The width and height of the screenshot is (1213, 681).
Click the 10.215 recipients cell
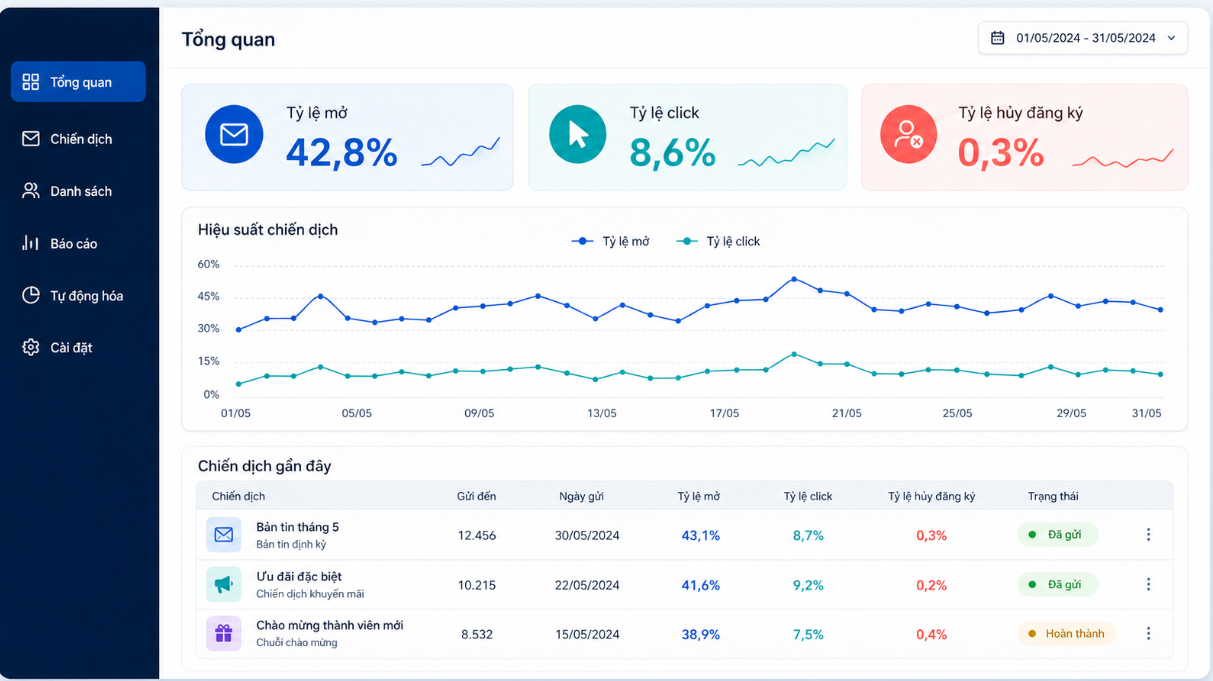[x=477, y=585]
